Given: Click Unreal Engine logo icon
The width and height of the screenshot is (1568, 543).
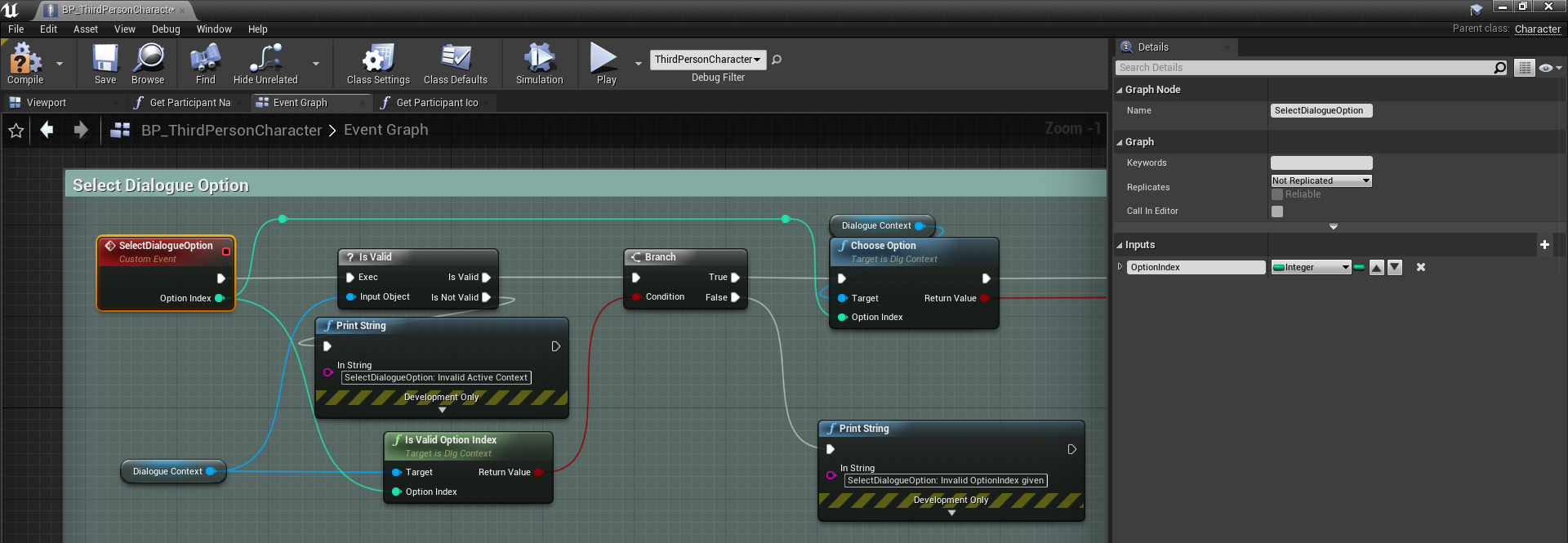Looking at the screenshot, I should tap(11, 10).
